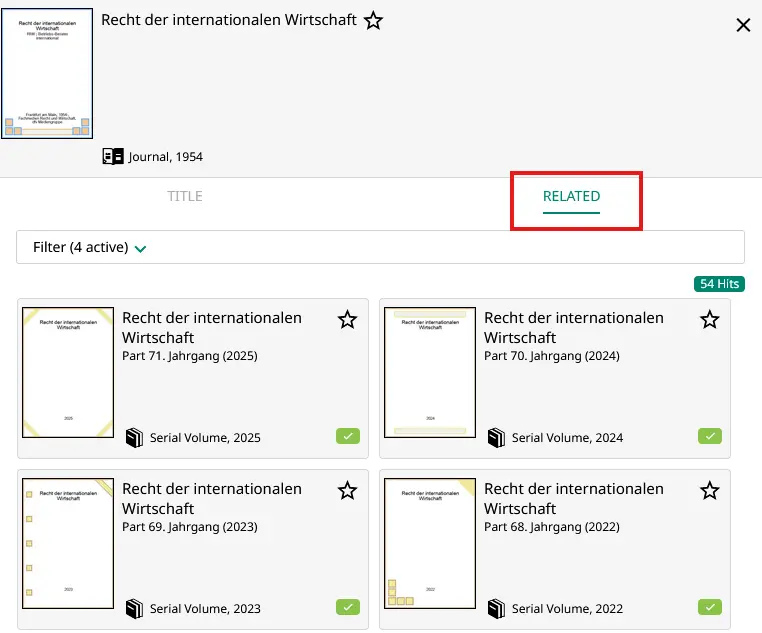This screenshot has width=762, height=633.
Task: Switch to the TITLE tab
Action: [x=185, y=196]
